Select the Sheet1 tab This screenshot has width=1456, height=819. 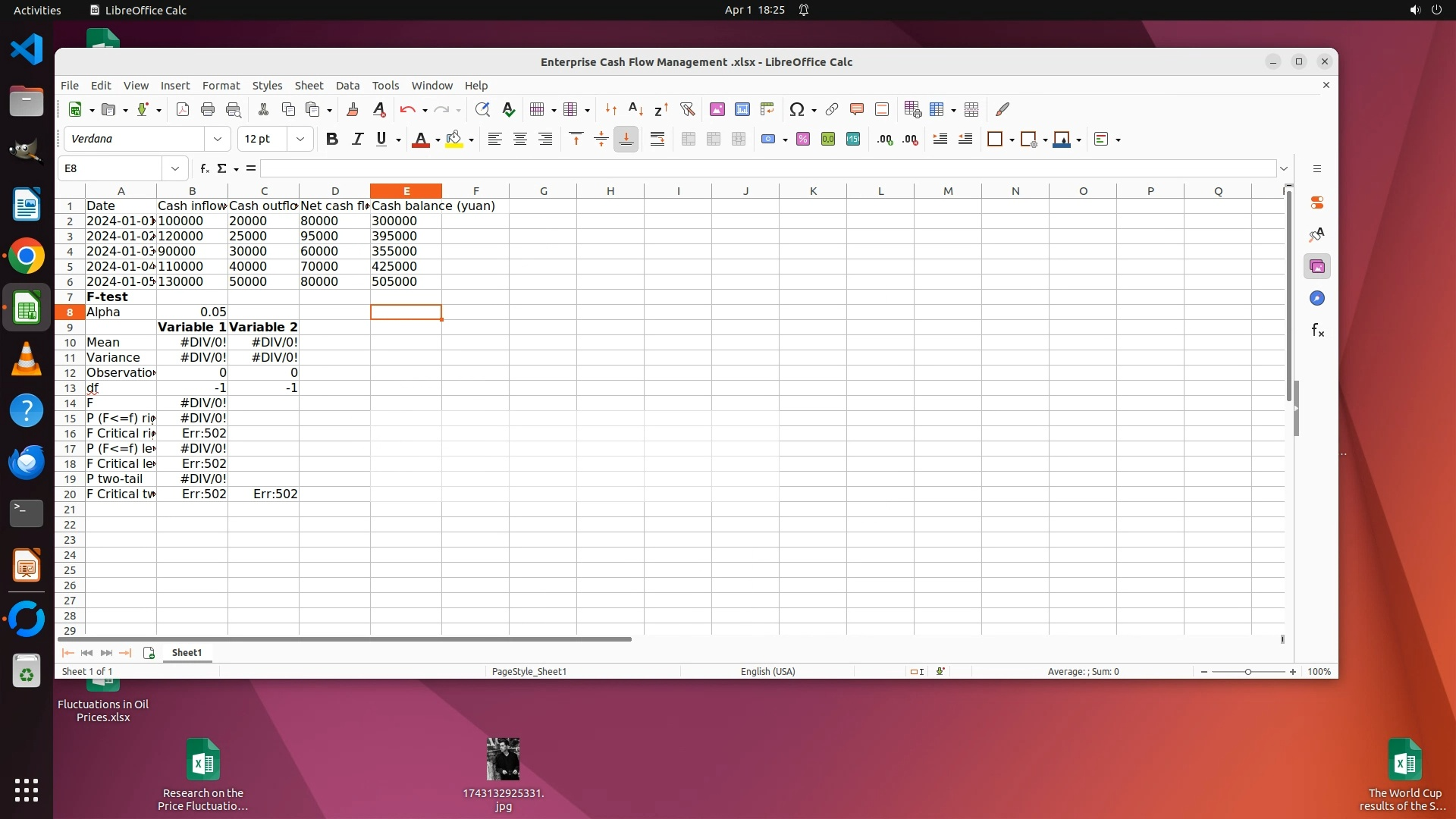click(187, 653)
